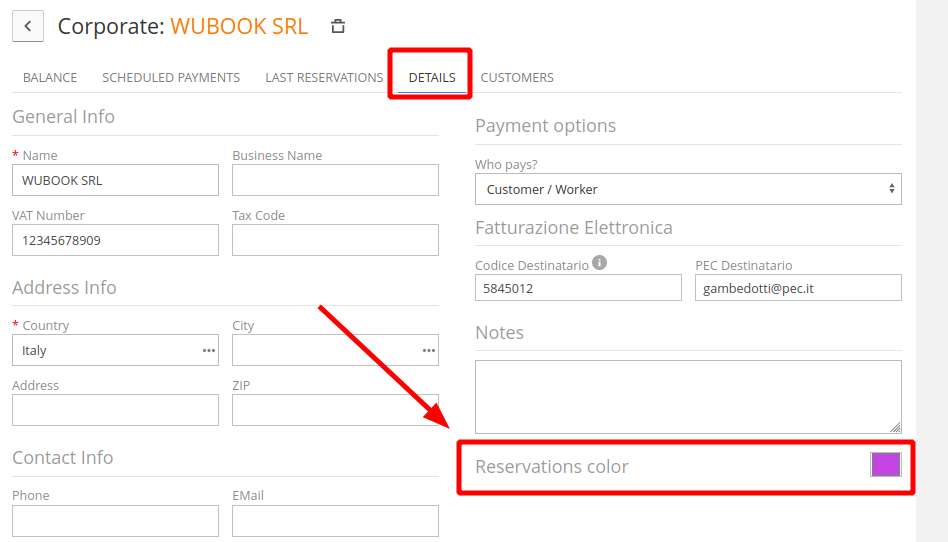This screenshot has height=542, width=948.
Task: Expand the Who pays dropdown
Action: point(688,189)
